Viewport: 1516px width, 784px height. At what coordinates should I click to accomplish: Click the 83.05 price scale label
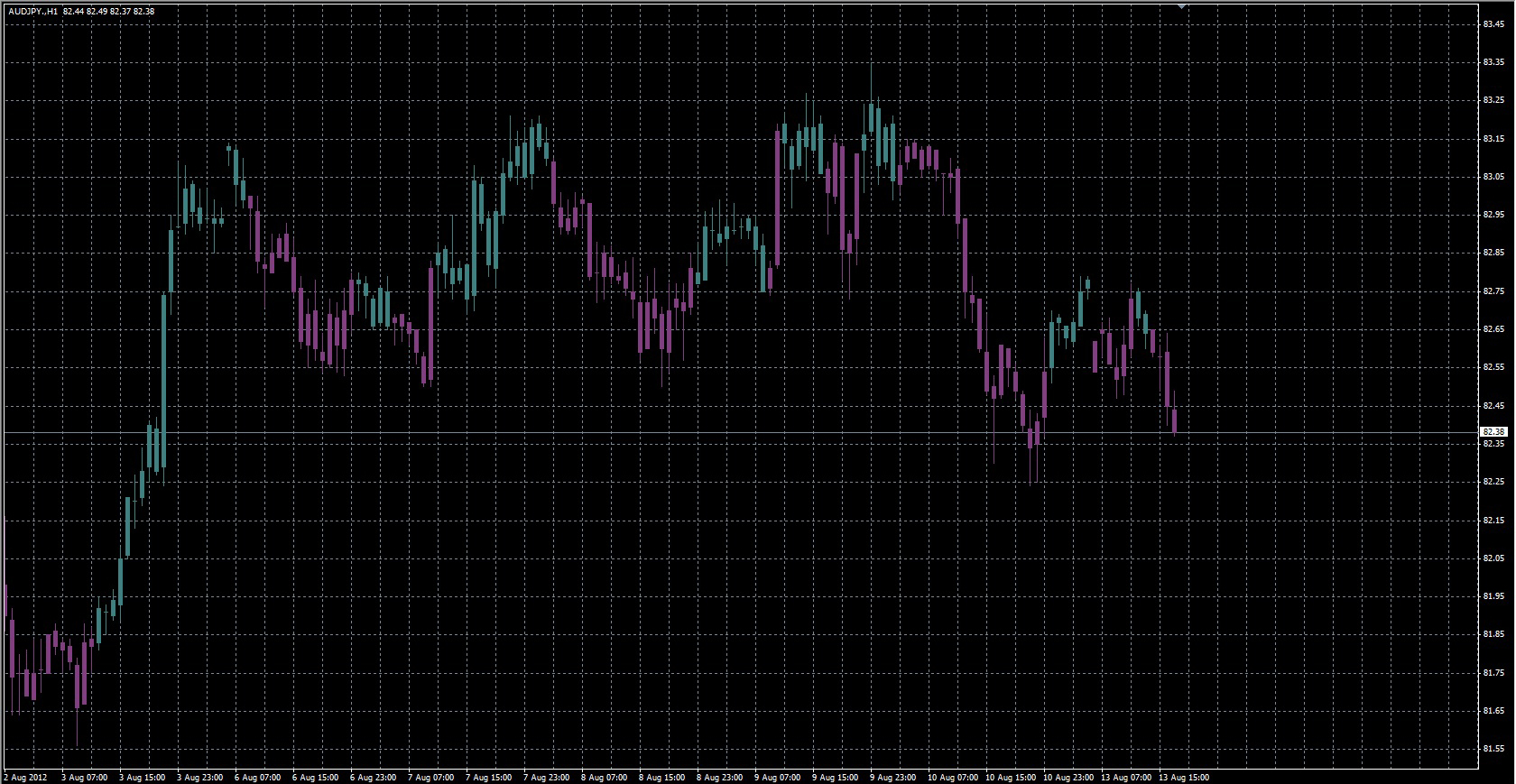(x=1493, y=177)
